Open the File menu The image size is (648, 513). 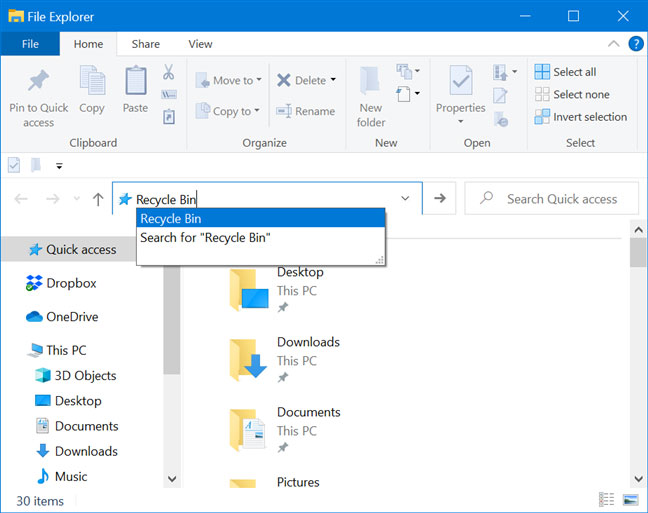pos(30,44)
